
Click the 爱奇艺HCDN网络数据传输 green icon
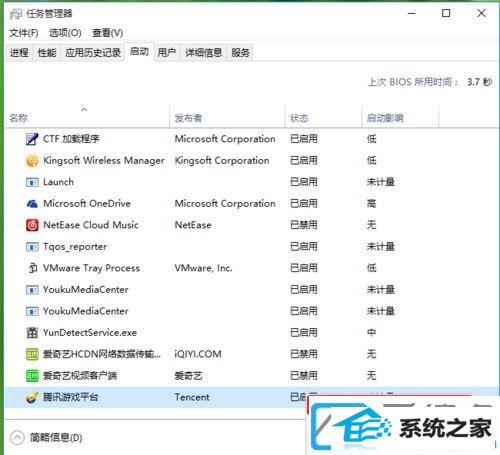(32, 354)
